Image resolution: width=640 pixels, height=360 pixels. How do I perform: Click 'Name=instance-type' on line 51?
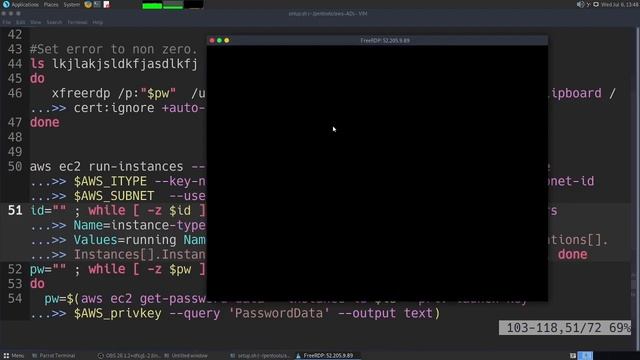[140, 225]
